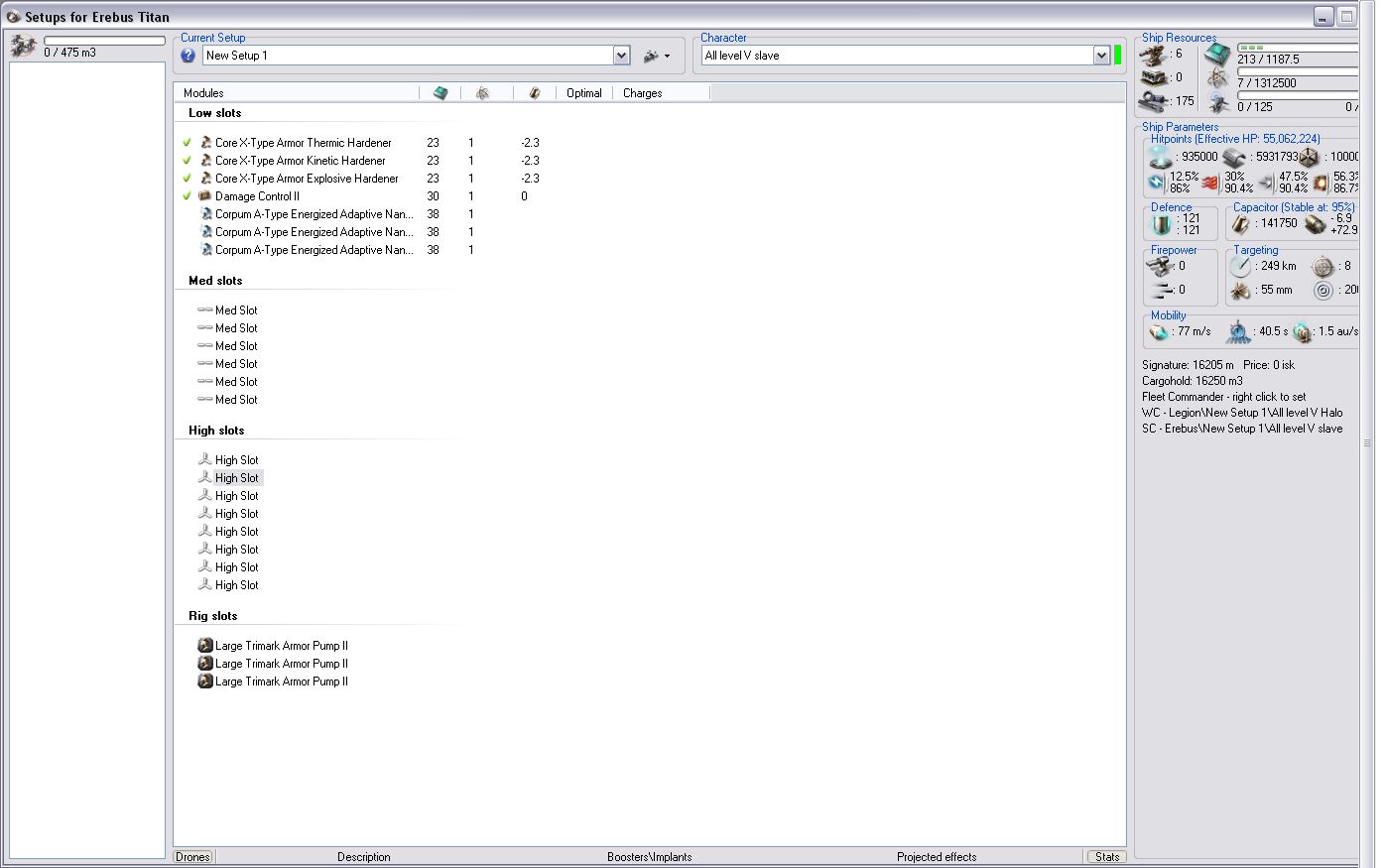This screenshot has height=868, width=1386.
Task: Click the thermal resistance flame icon
Action: click(1211, 183)
